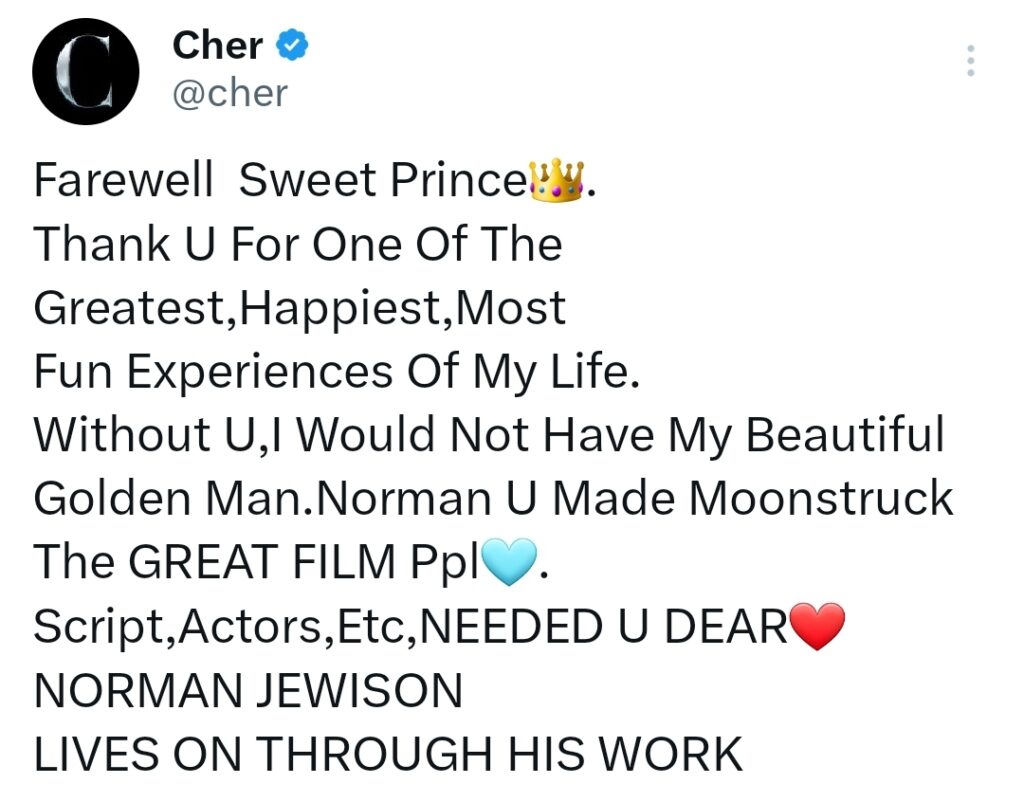
Task: Click the NORMAN JEWISON text line
Action: 248,690
